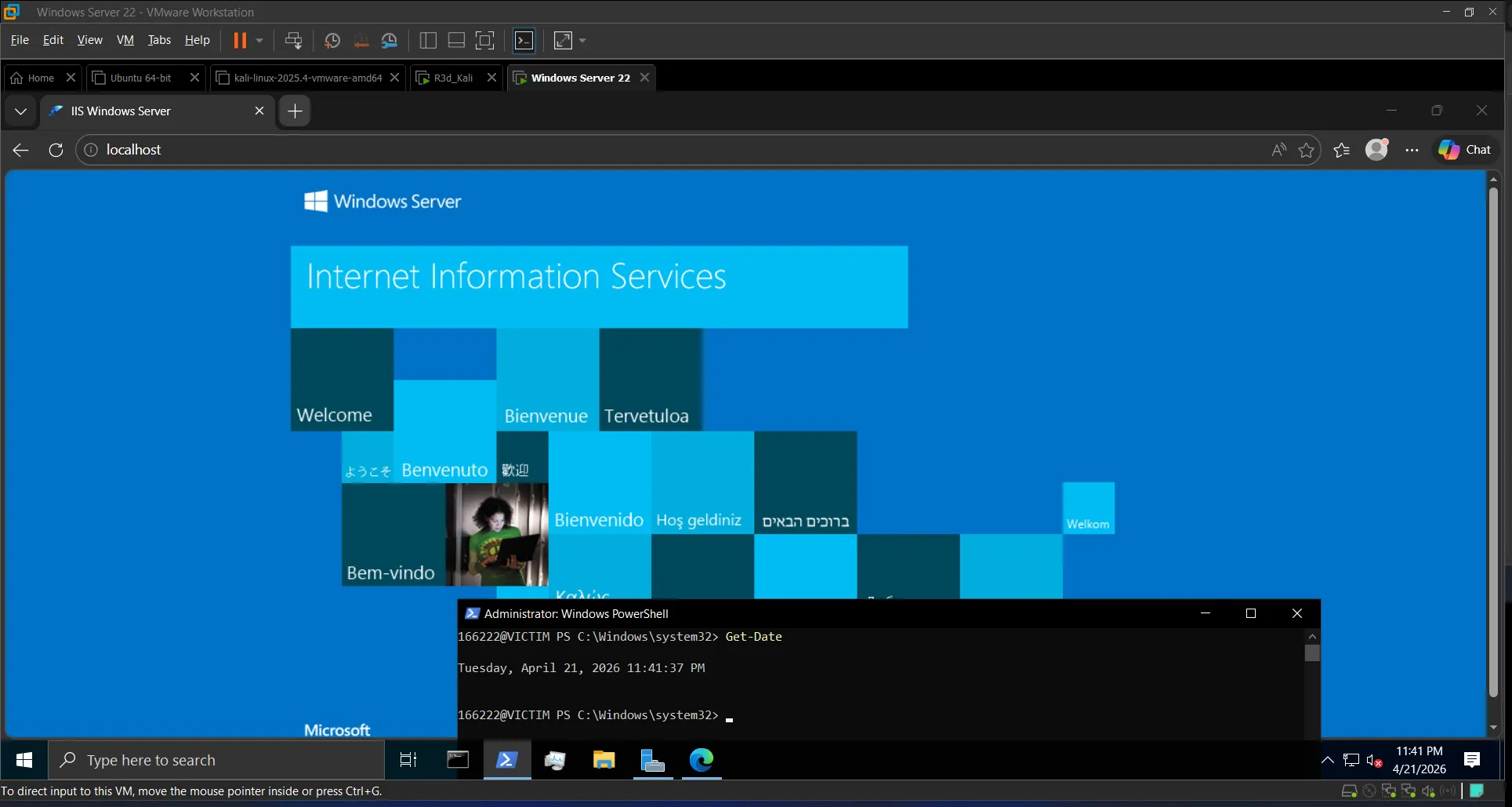1512x807 pixels.
Task: Select the PowerShell taskbar icon
Action: (x=506, y=760)
